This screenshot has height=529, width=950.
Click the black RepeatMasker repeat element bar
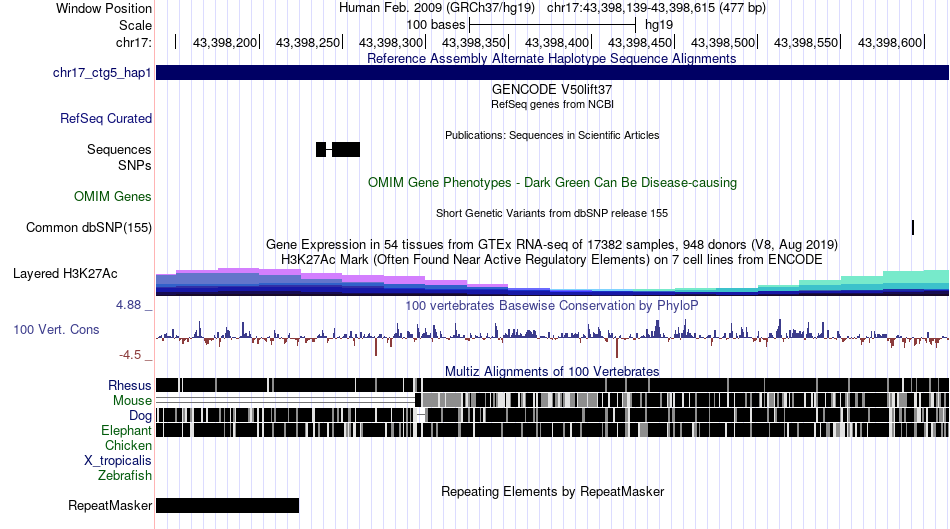coord(227,505)
